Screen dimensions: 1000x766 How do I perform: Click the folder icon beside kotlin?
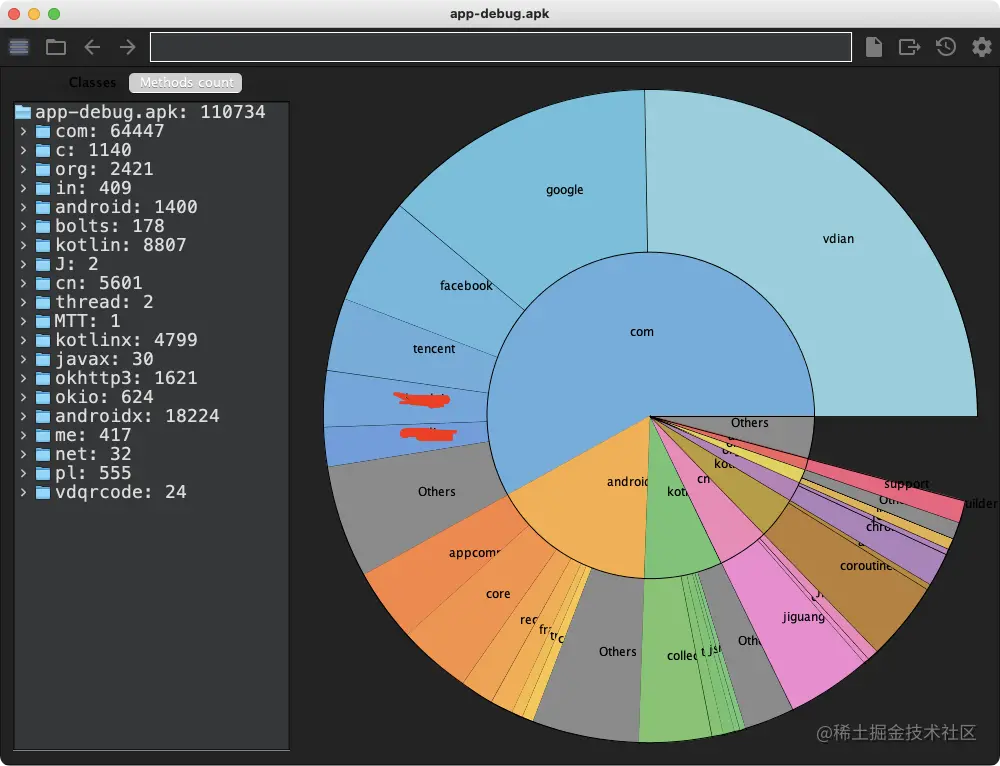coord(43,246)
